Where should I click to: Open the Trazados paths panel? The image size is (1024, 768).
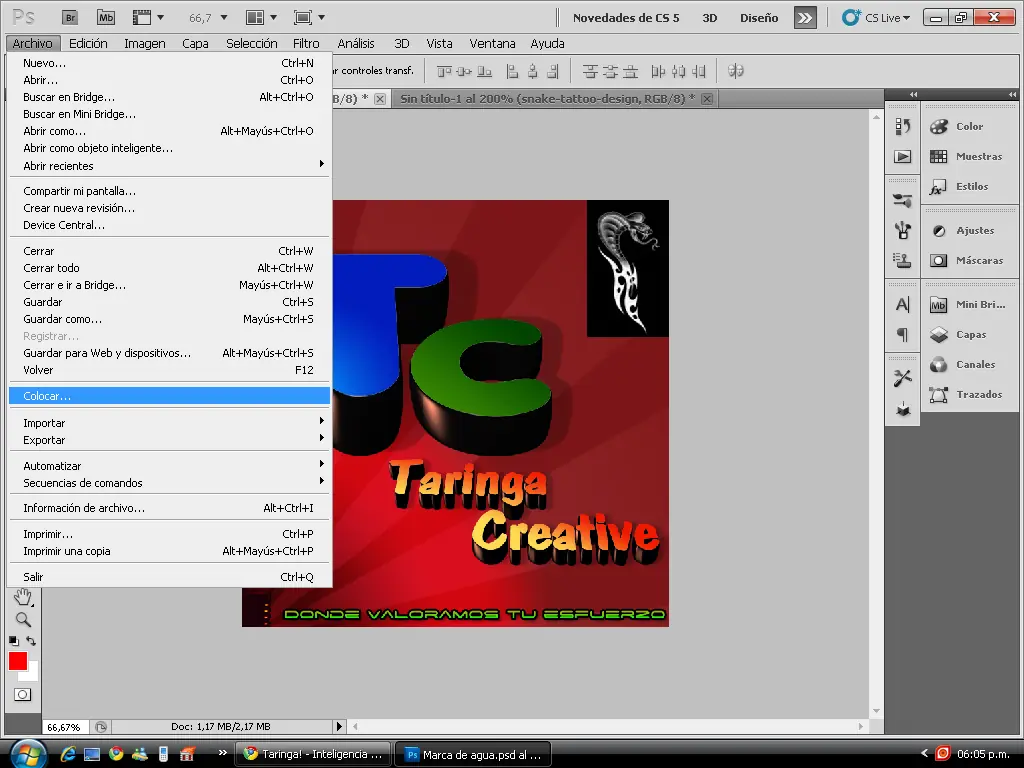(970, 394)
